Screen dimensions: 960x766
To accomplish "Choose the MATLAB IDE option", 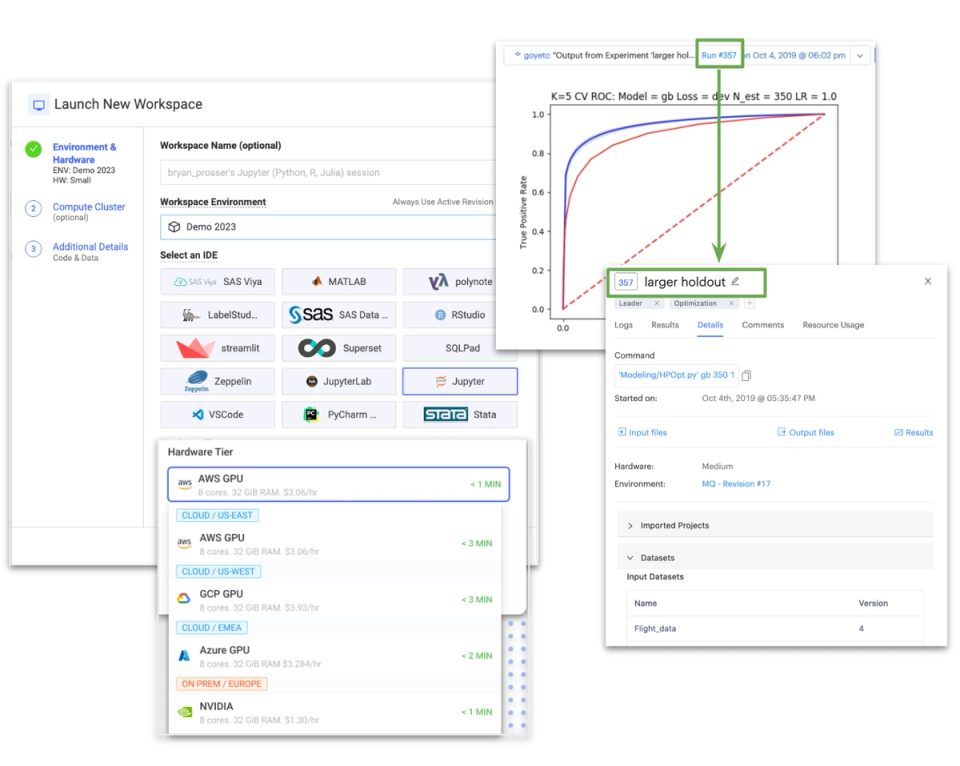I will pos(339,282).
